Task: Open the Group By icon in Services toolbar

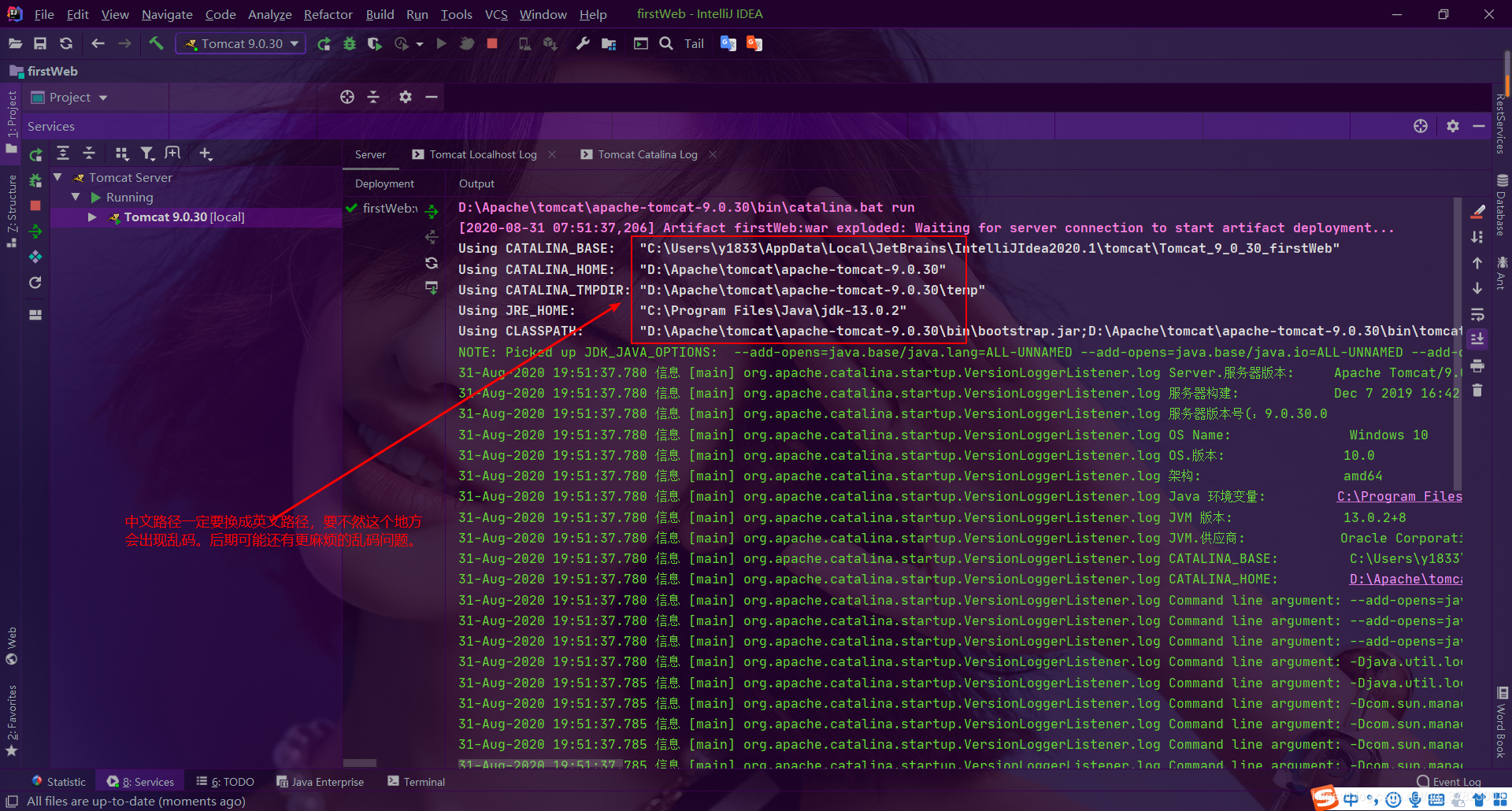Action: point(121,154)
